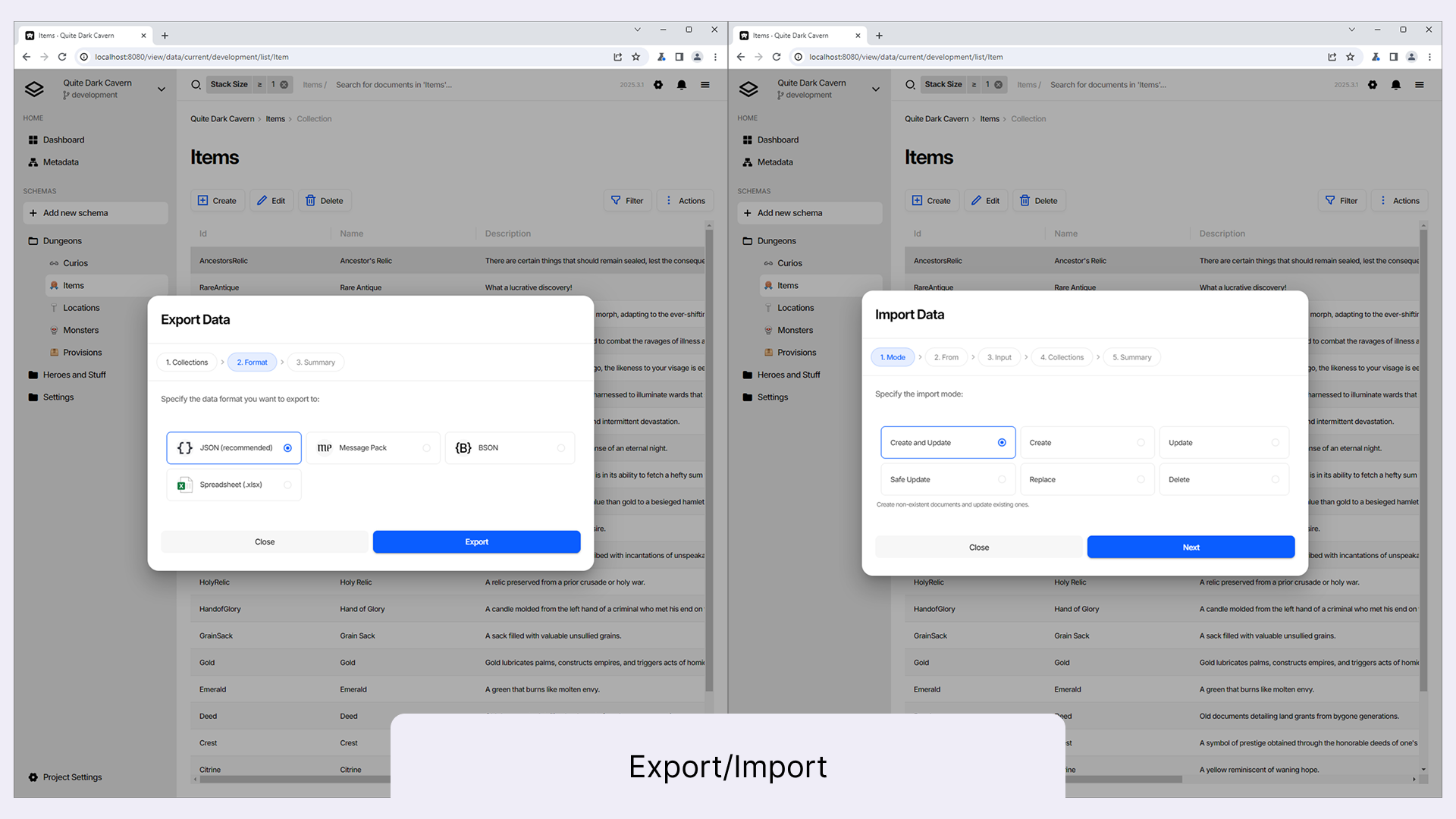This screenshot has width=1456, height=819.
Task: Click the Provisions icon in right sidebar
Action: 768,353
